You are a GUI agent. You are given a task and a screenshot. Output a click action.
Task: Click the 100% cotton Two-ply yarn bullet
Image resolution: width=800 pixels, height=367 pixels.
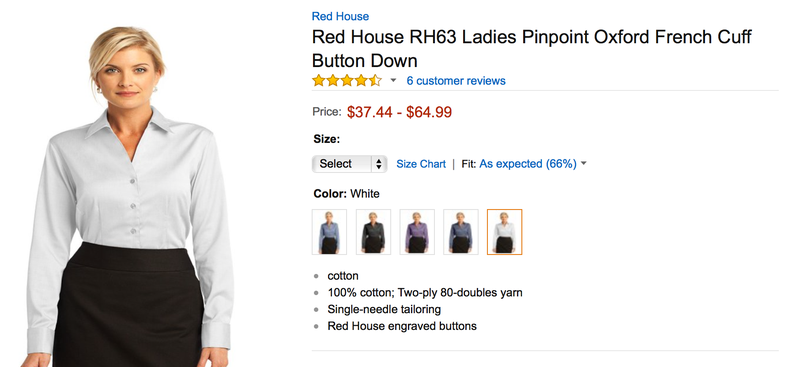pyautogui.click(x=425, y=292)
